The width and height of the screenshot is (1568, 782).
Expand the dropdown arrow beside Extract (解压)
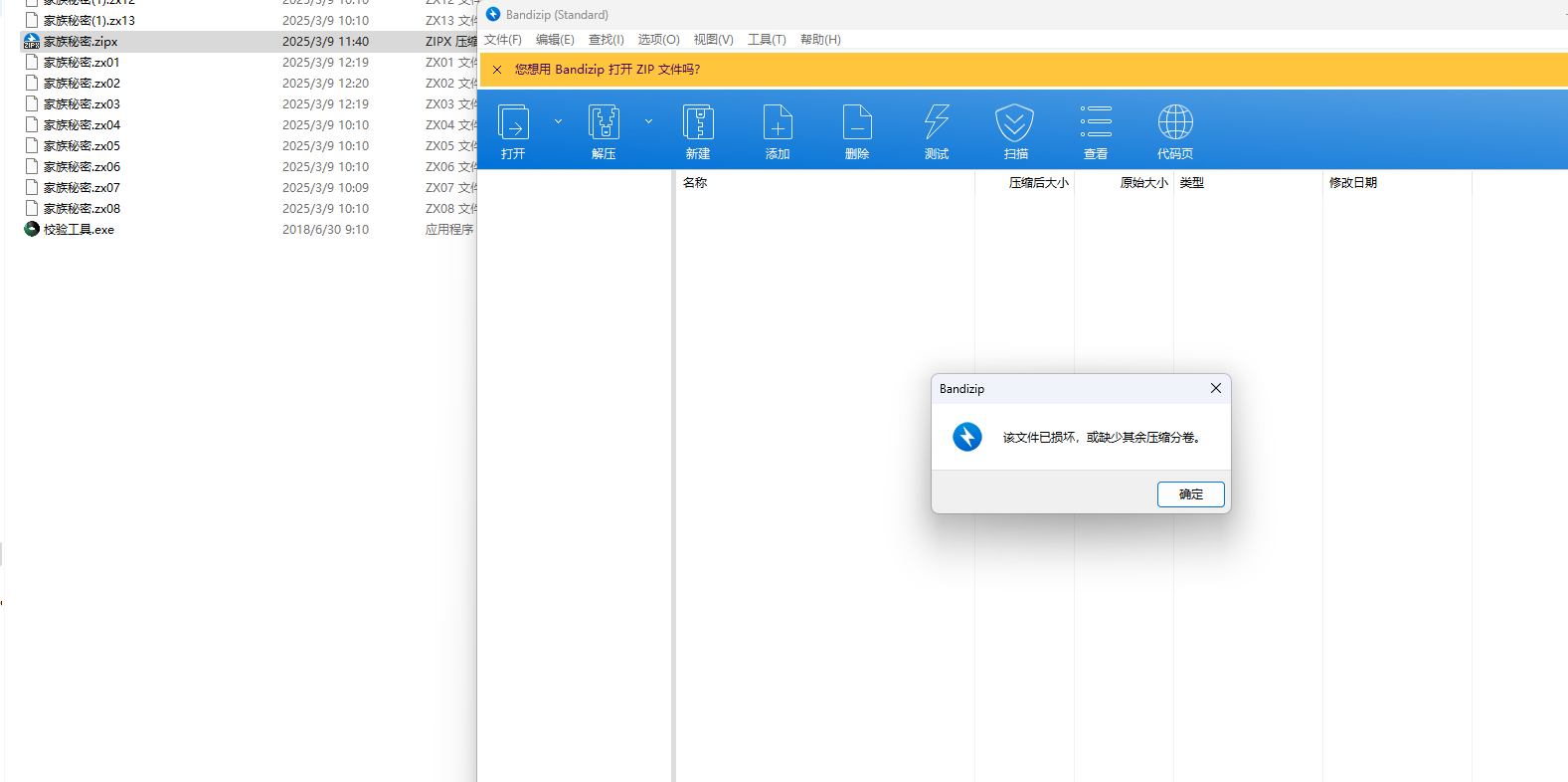[x=648, y=121]
